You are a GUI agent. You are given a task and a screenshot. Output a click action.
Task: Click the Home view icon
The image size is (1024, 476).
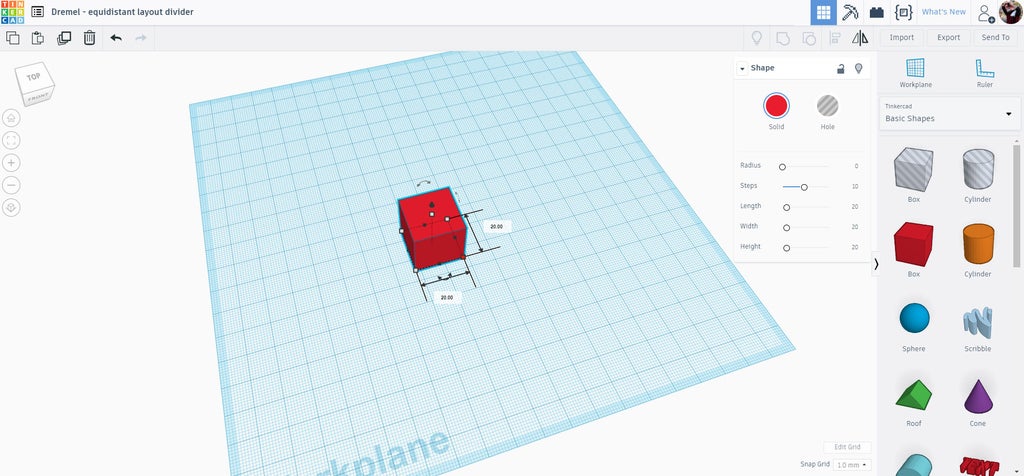[11, 118]
